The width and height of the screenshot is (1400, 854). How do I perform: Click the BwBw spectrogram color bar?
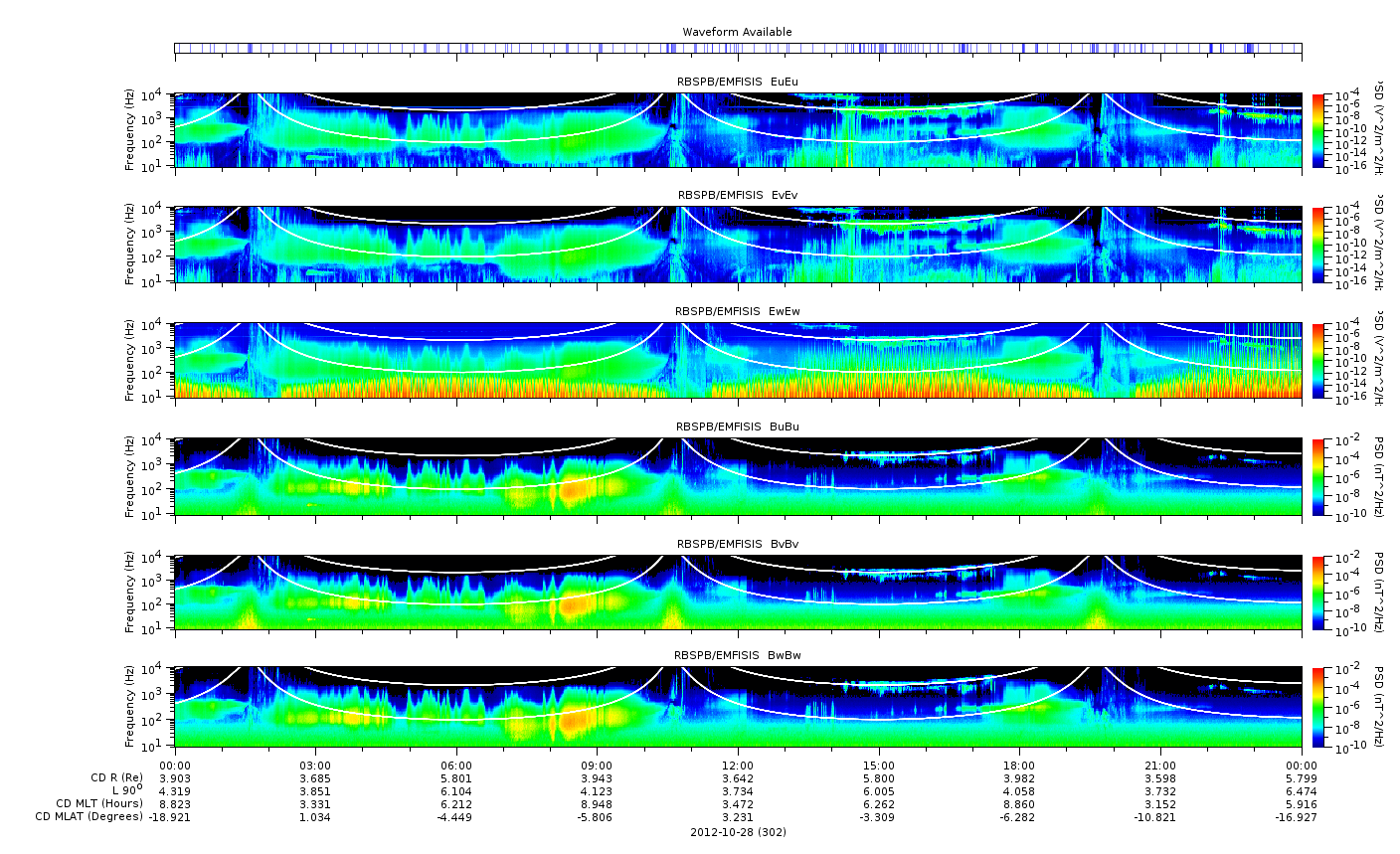(x=1318, y=707)
